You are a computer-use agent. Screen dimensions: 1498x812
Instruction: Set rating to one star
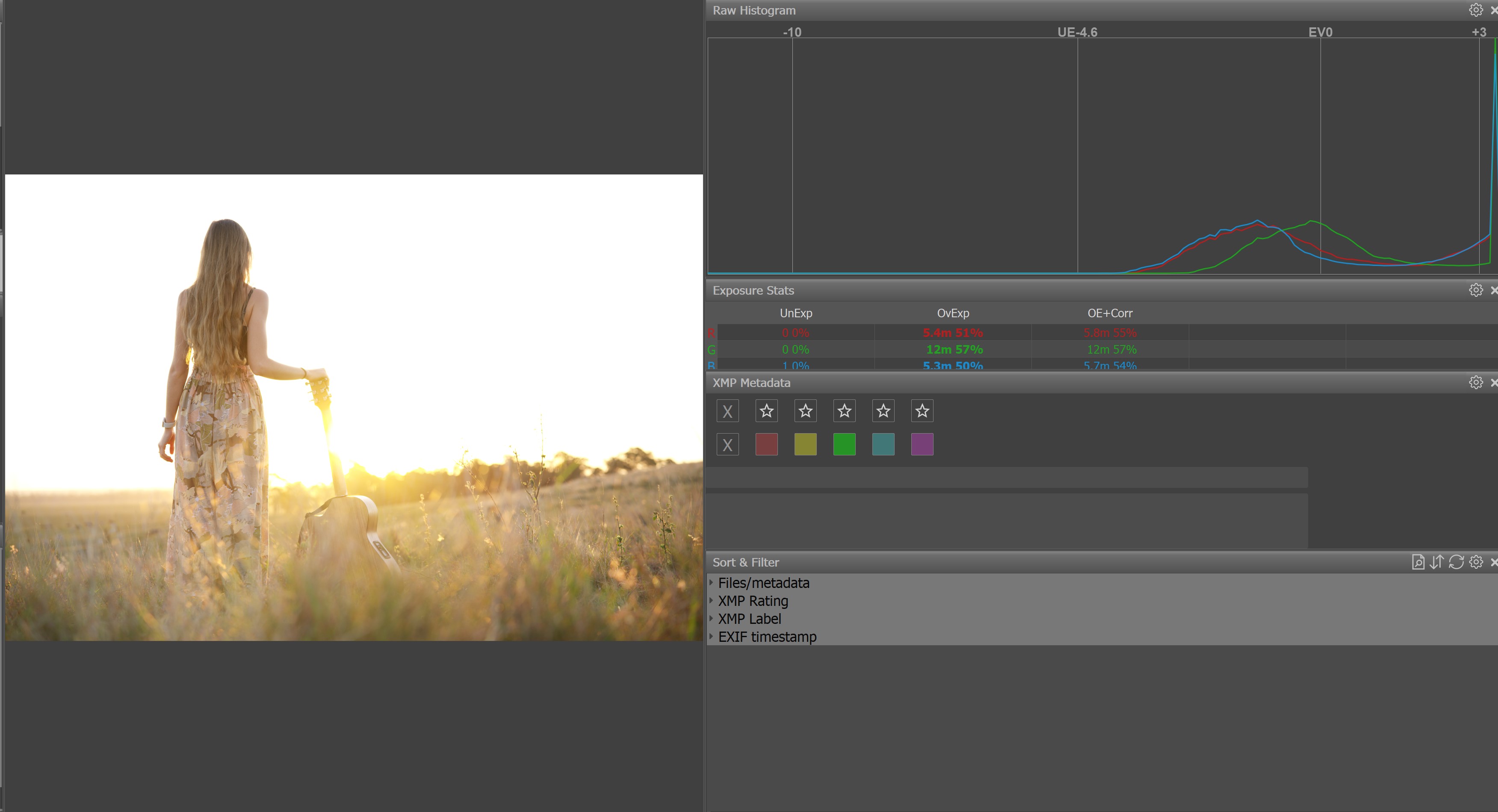click(x=766, y=411)
